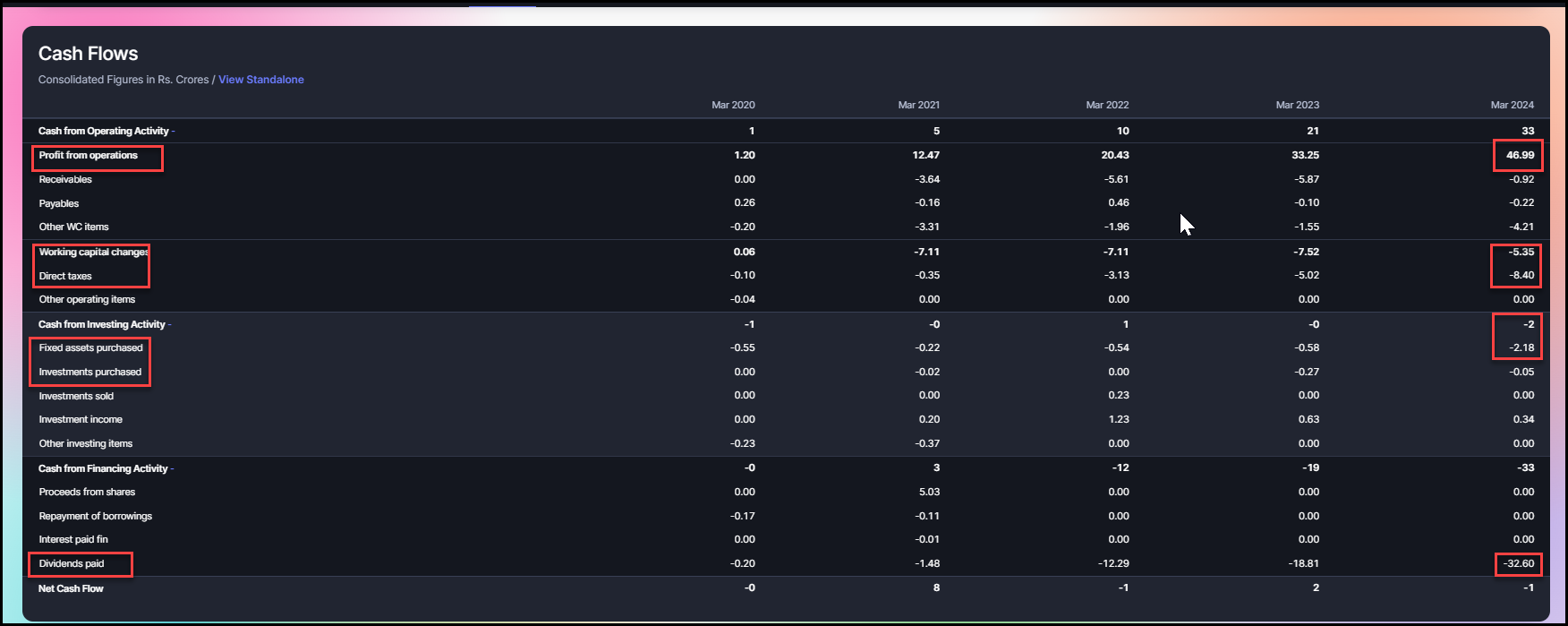Select the Fixed assets purchased row label
1568x626 pixels.
tap(90, 347)
